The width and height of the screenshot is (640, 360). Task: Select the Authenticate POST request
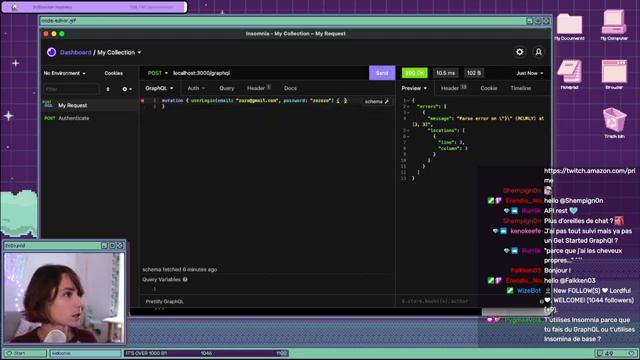click(x=90, y=118)
